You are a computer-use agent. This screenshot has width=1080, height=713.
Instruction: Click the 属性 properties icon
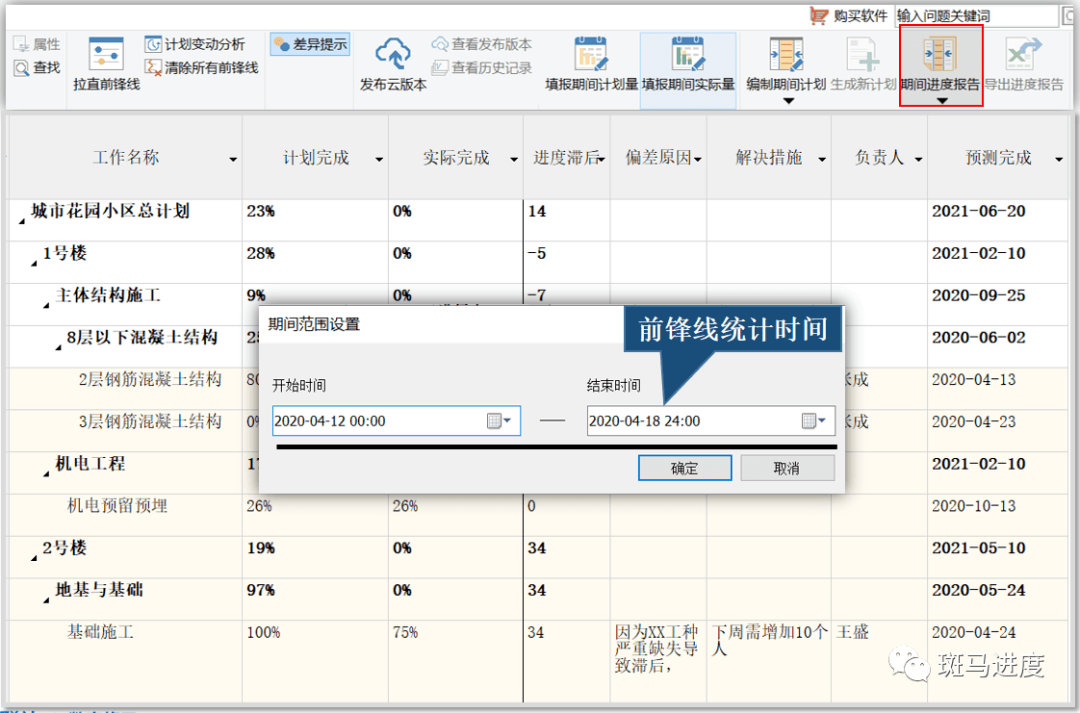click(21, 45)
